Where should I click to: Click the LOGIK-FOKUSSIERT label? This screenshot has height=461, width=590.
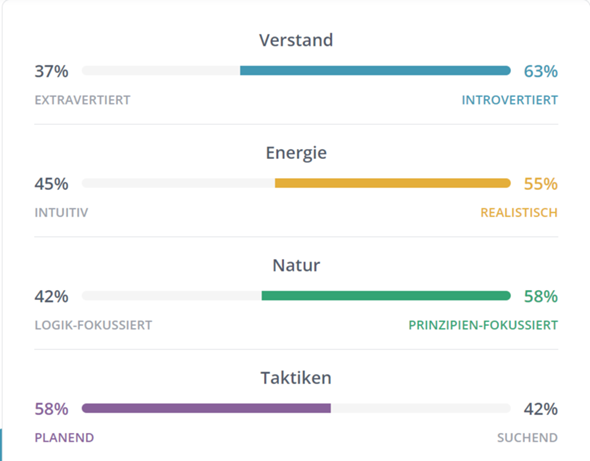tap(93, 325)
